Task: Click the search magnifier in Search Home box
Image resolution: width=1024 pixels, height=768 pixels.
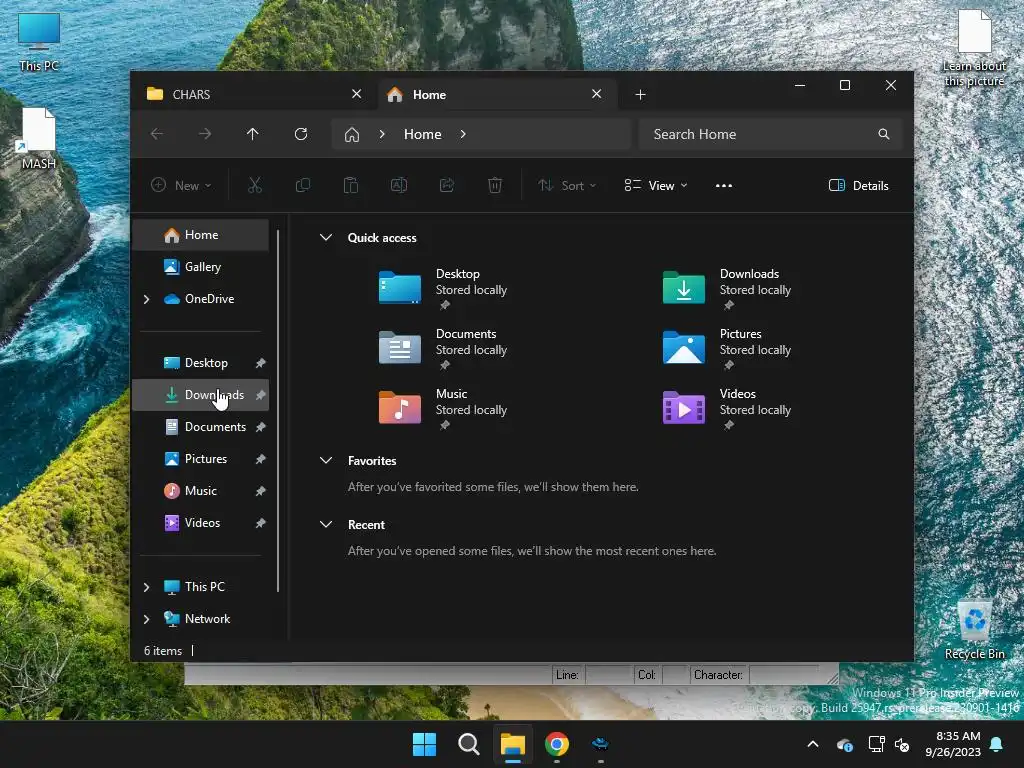Action: [884, 134]
